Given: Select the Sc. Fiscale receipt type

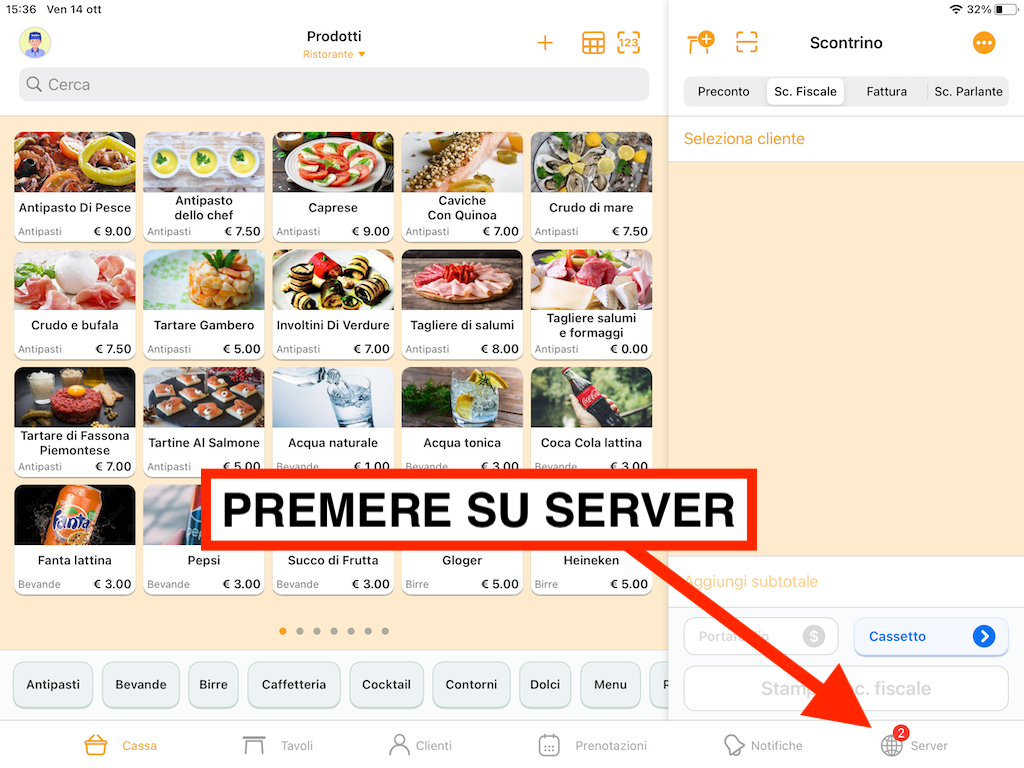Looking at the screenshot, I should point(805,91).
